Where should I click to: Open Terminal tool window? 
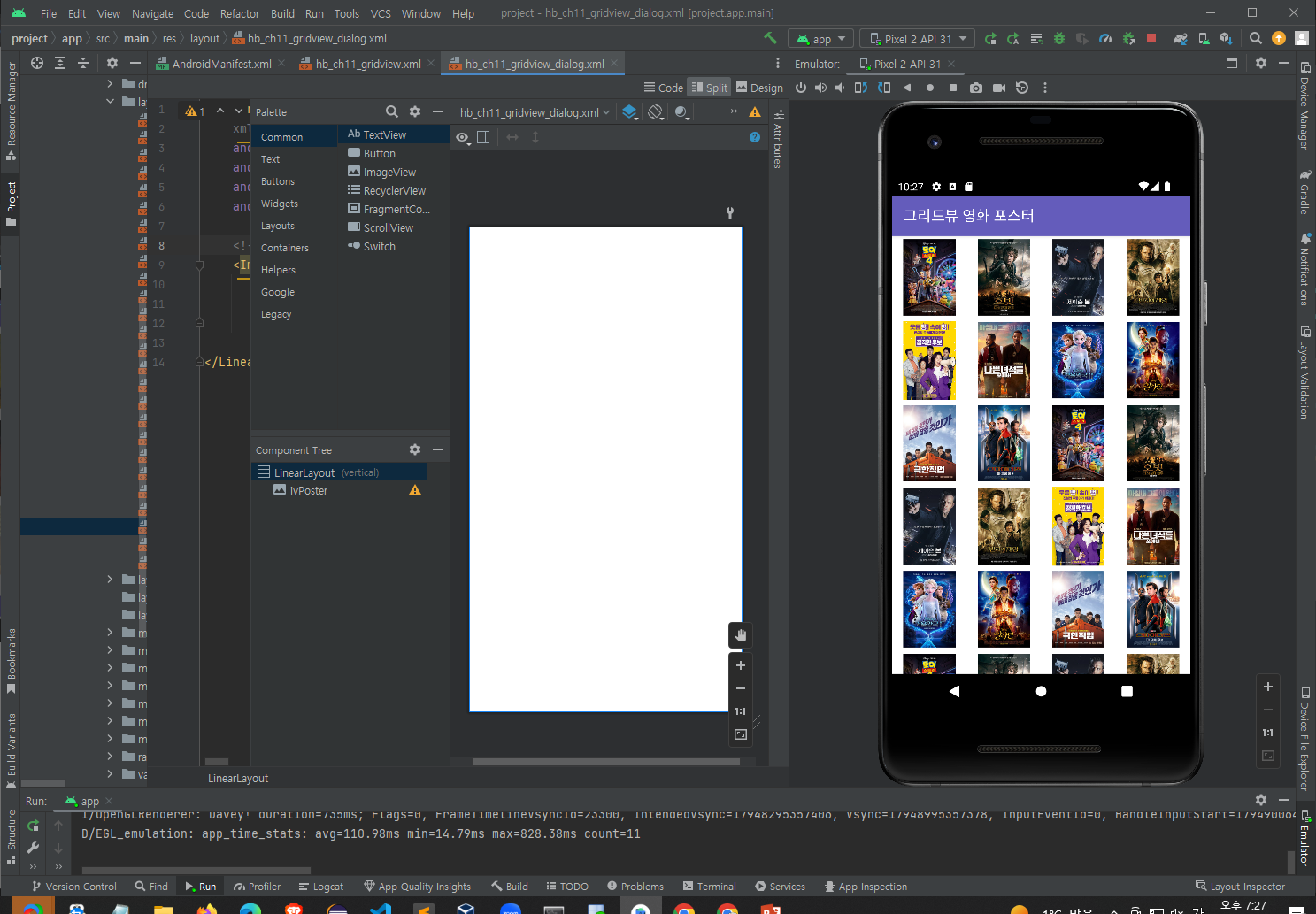coord(709,887)
